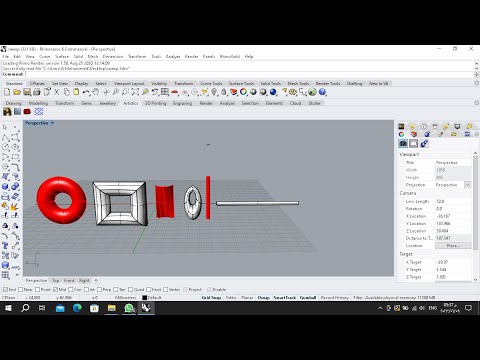The width and height of the screenshot is (480, 360).
Task: Select the Pan hand tool icon
Action: [96, 92]
